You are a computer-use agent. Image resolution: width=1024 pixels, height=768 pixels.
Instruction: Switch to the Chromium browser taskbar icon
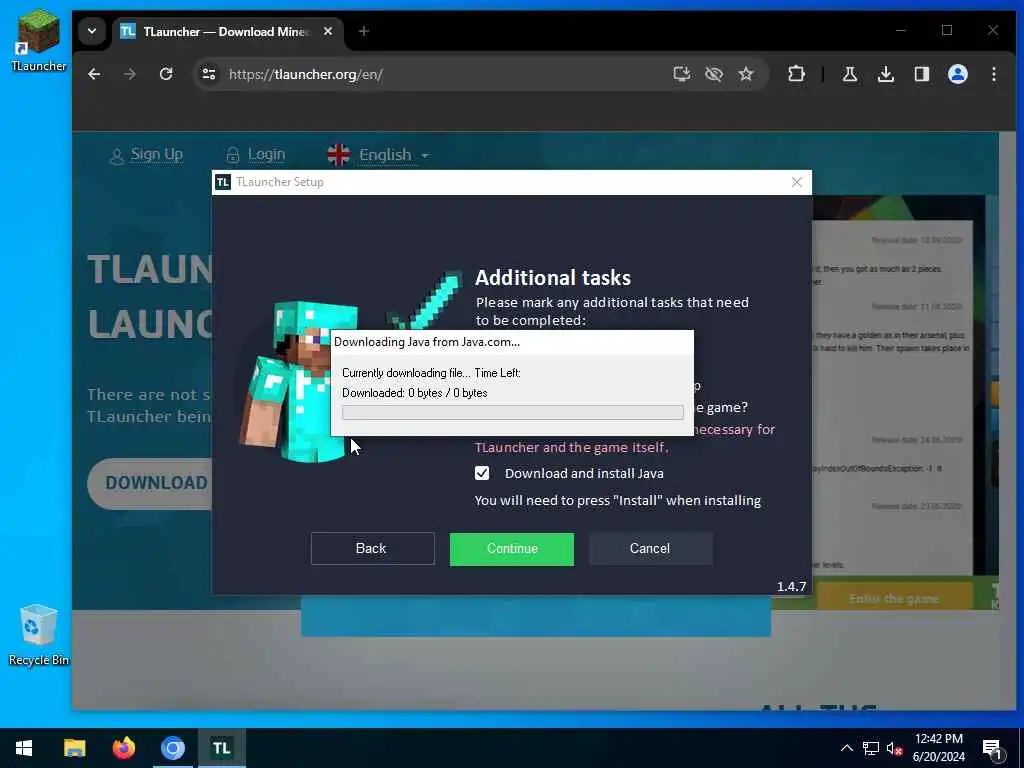(x=172, y=748)
